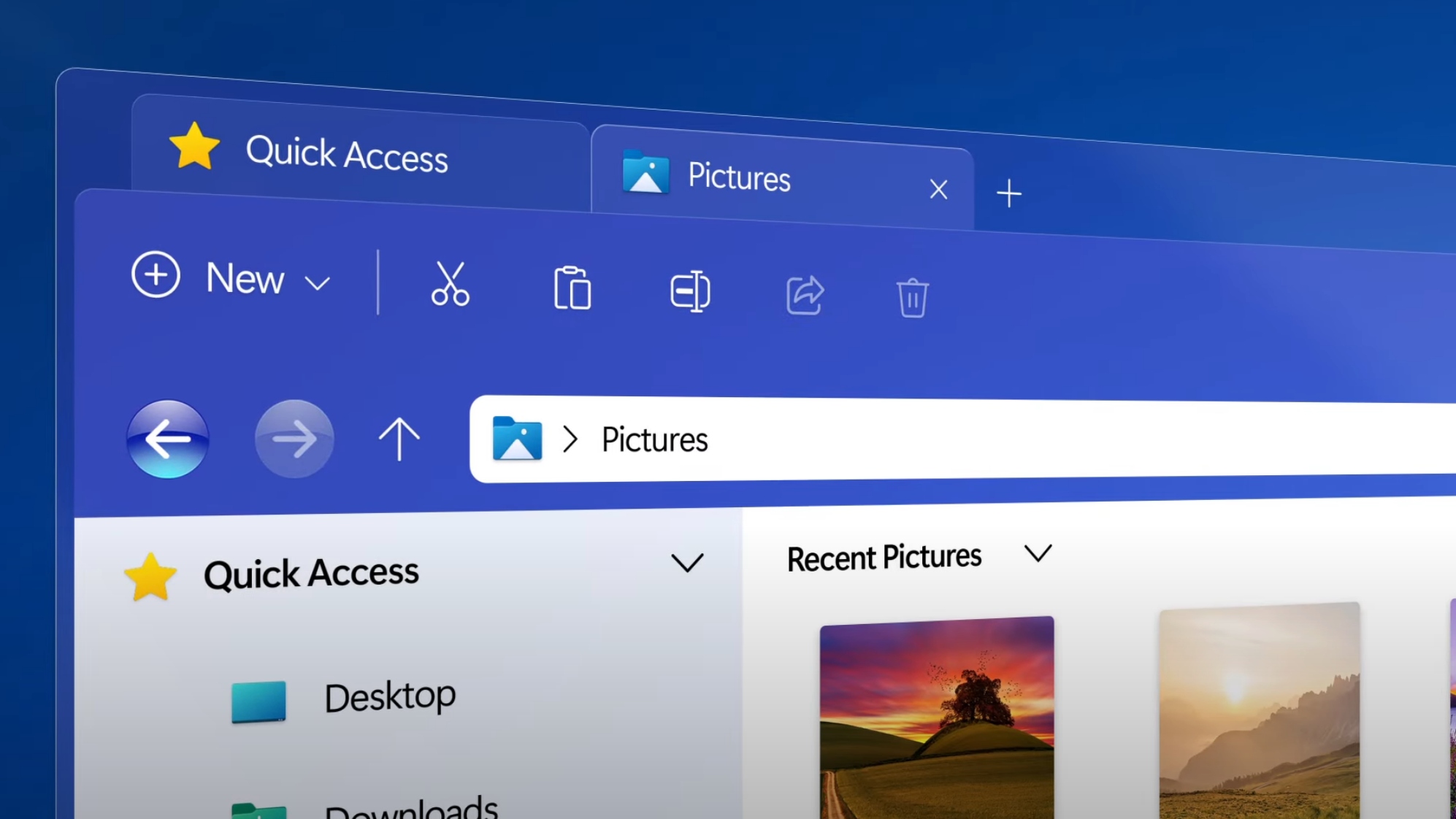
Task: Collapse the Quick Access sidebar section
Action: [x=686, y=563]
